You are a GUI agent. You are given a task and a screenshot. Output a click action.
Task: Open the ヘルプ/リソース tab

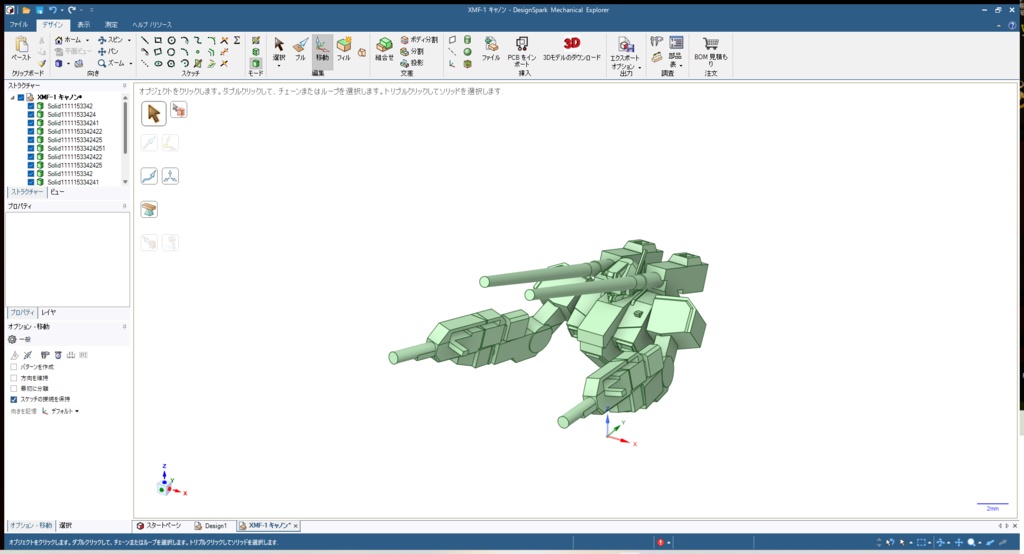click(x=152, y=25)
